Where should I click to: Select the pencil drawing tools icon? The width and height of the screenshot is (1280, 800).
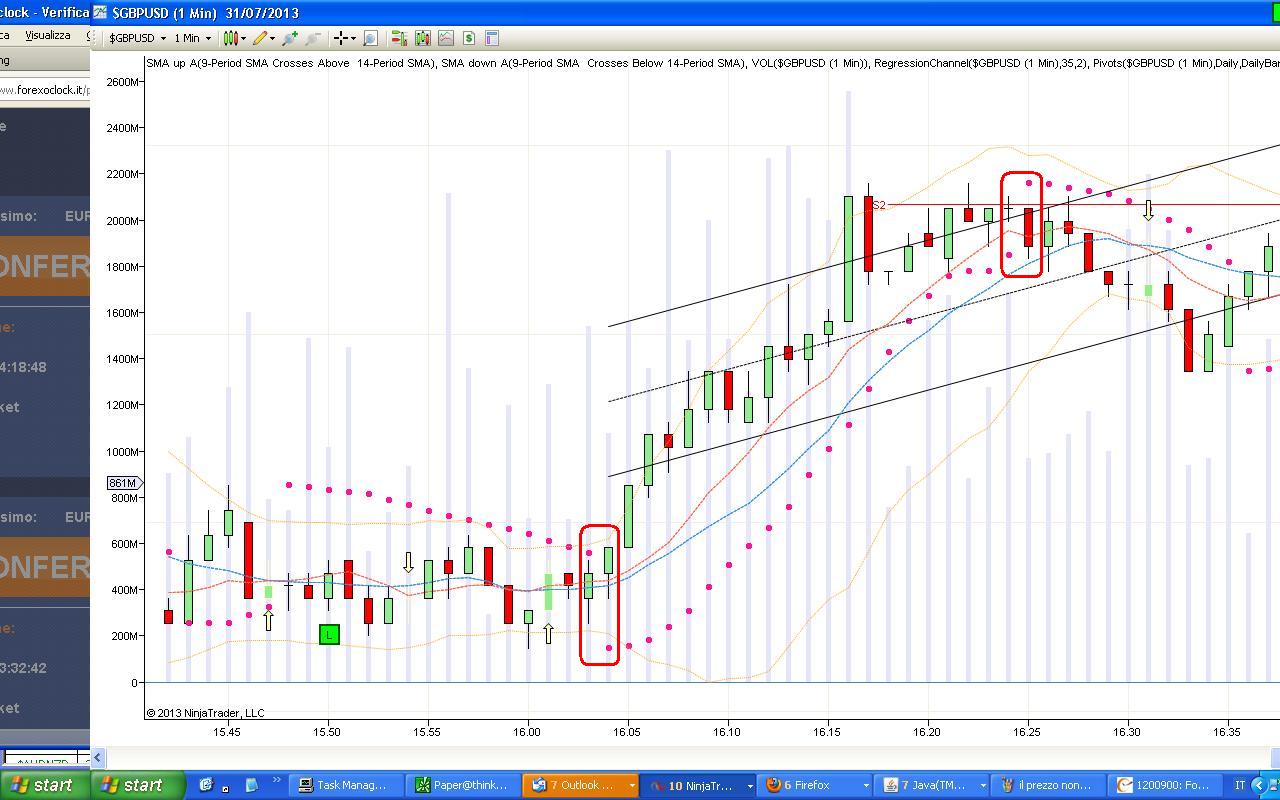pyautogui.click(x=261, y=38)
